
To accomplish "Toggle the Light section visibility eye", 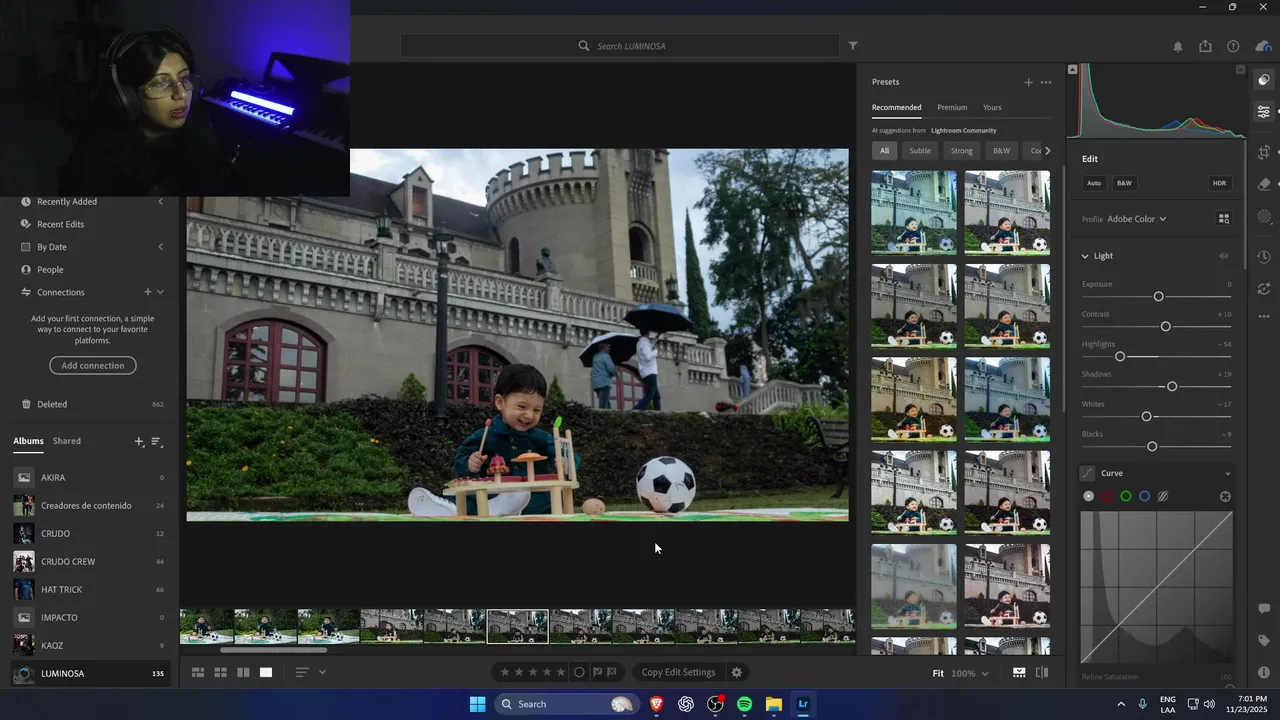I will pyautogui.click(x=1223, y=256).
